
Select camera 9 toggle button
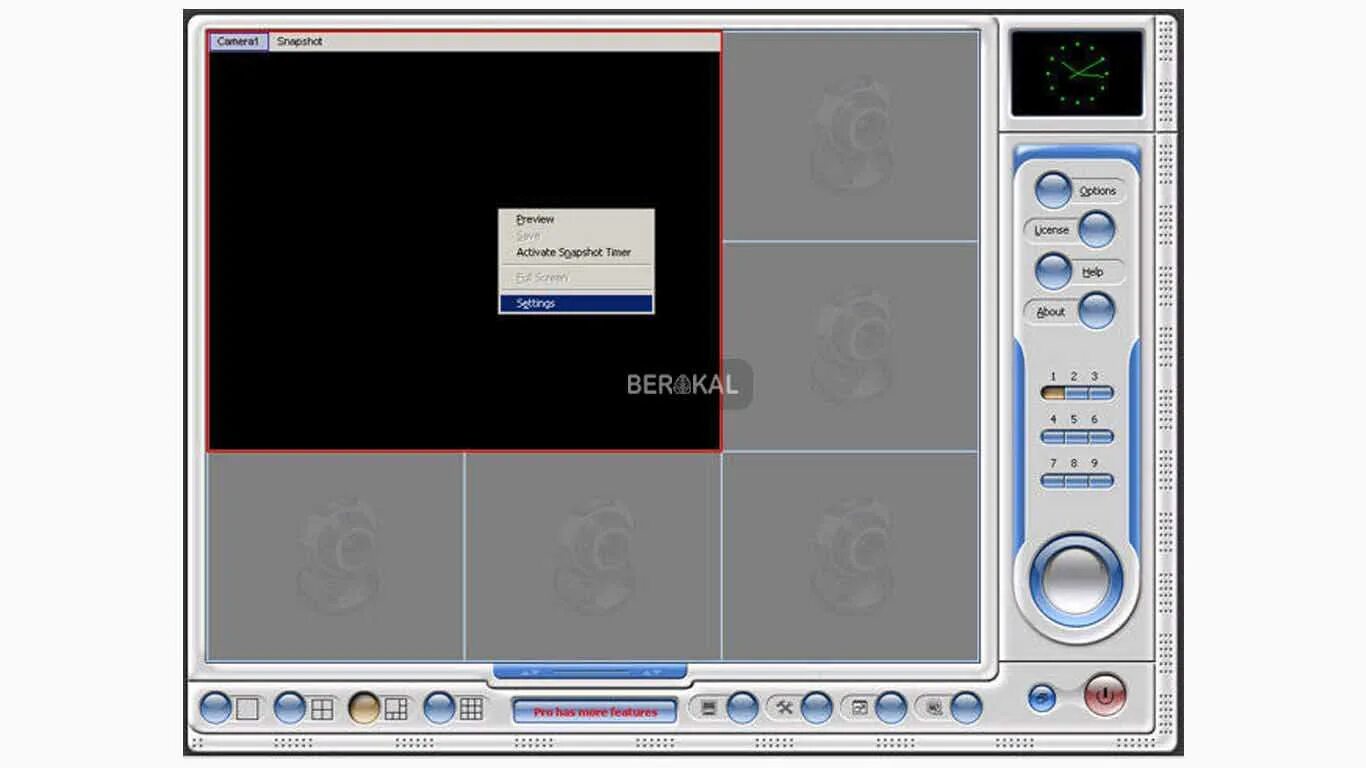[x=1100, y=481]
